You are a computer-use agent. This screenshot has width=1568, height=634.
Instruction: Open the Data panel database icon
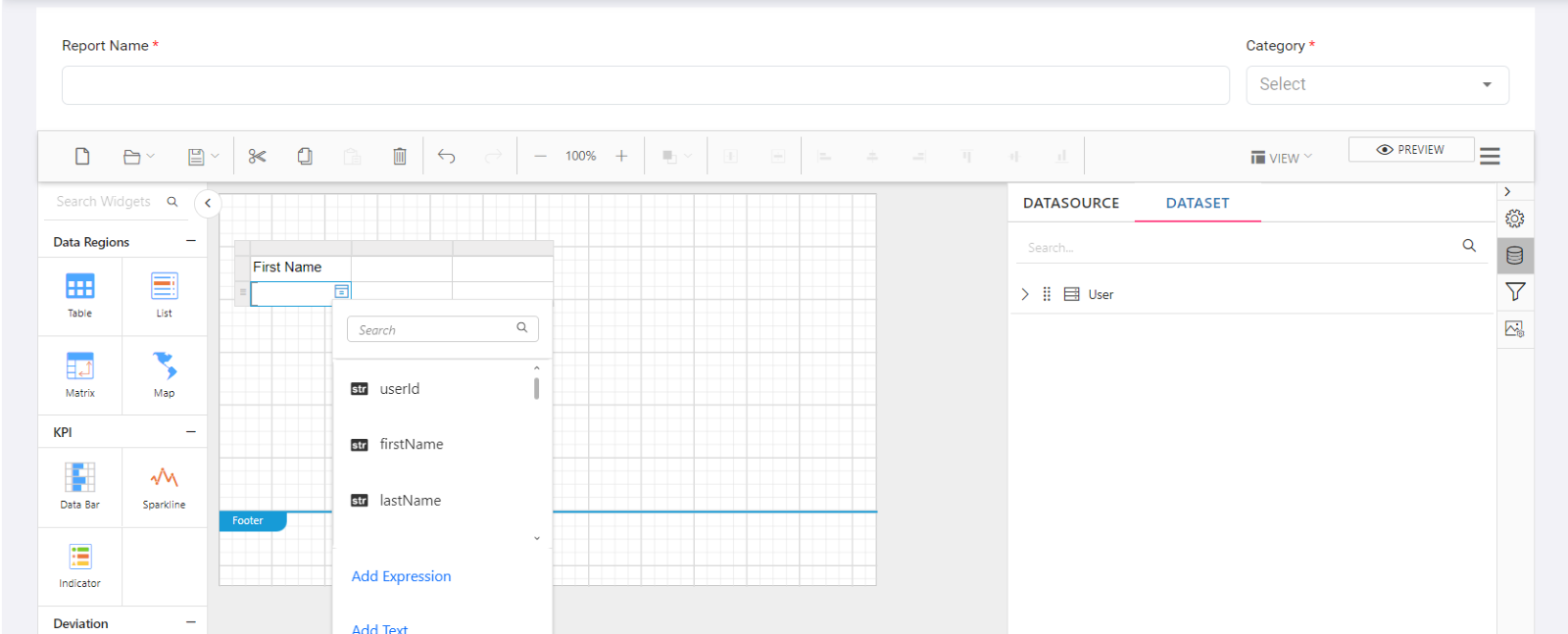(x=1514, y=256)
